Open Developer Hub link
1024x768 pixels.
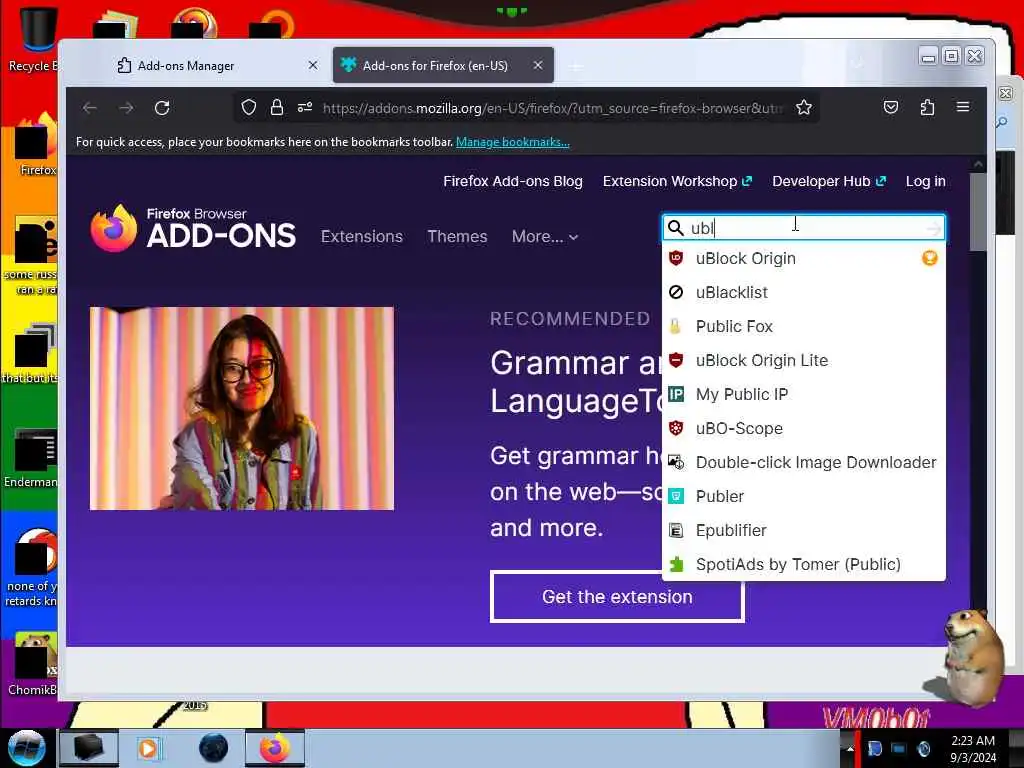(x=829, y=181)
